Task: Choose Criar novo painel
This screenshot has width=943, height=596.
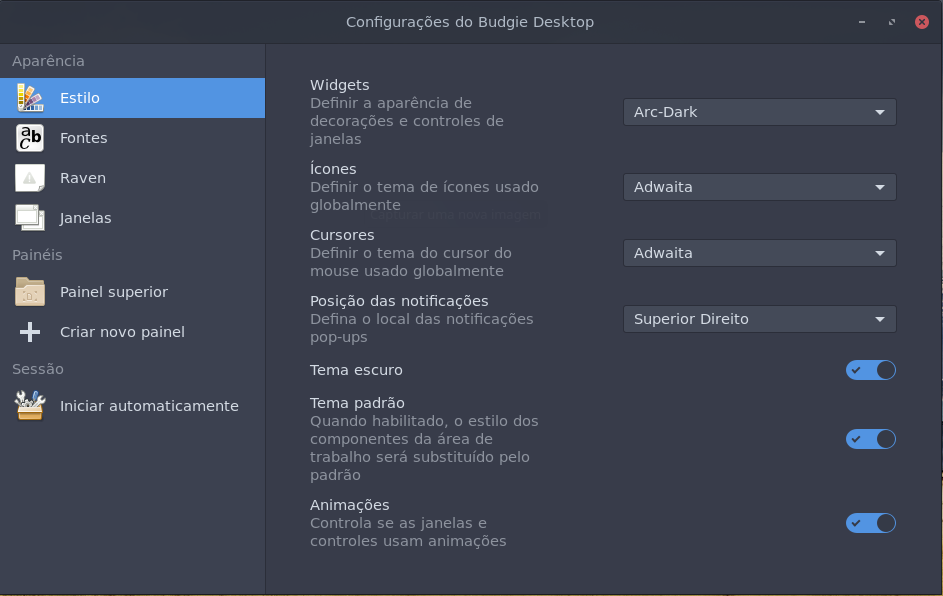Action: click(132, 332)
